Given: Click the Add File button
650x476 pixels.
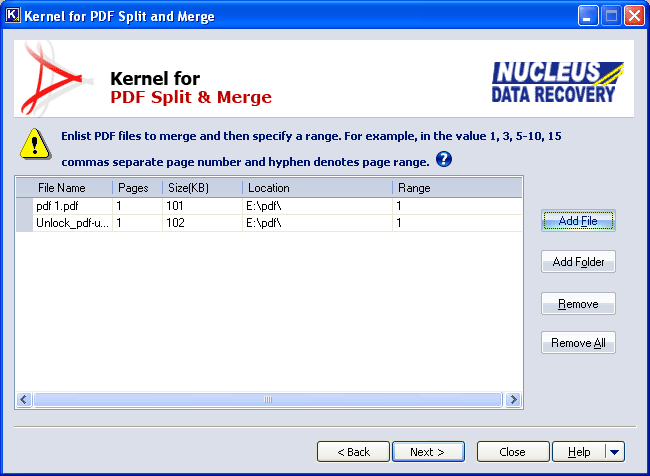Looking at the screenshot, I should pos(578,221).
